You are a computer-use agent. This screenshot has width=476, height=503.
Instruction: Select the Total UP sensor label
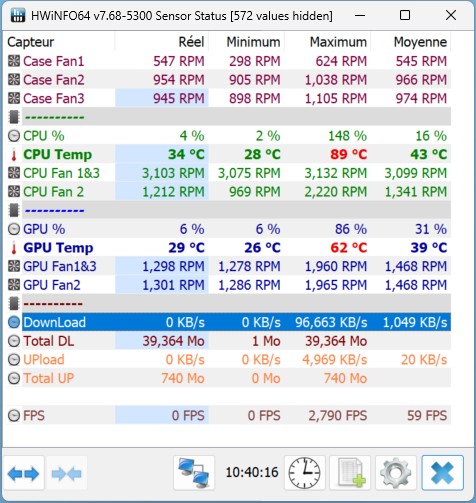coord(49,379)
